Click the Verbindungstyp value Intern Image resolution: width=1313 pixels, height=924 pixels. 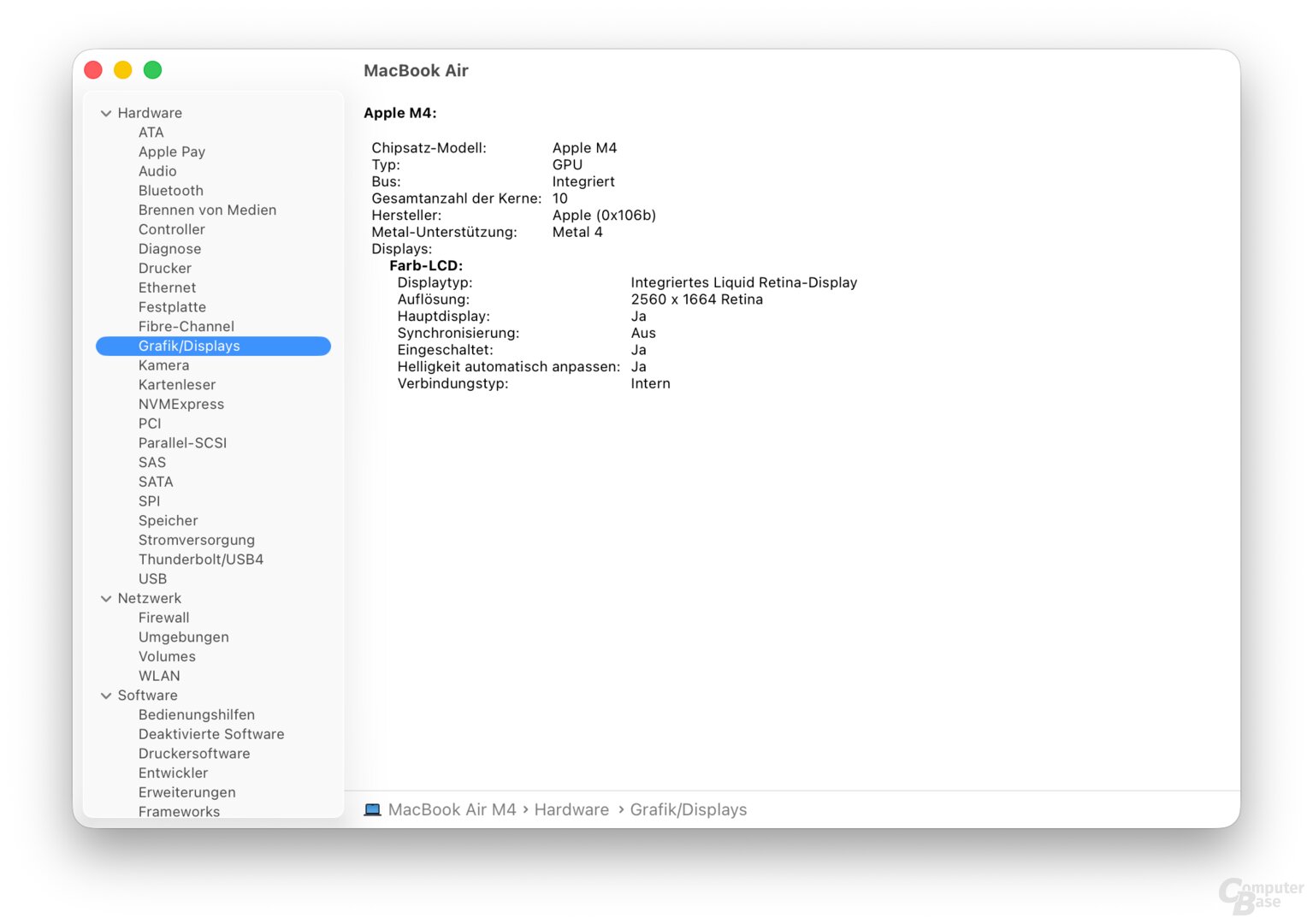651,383
